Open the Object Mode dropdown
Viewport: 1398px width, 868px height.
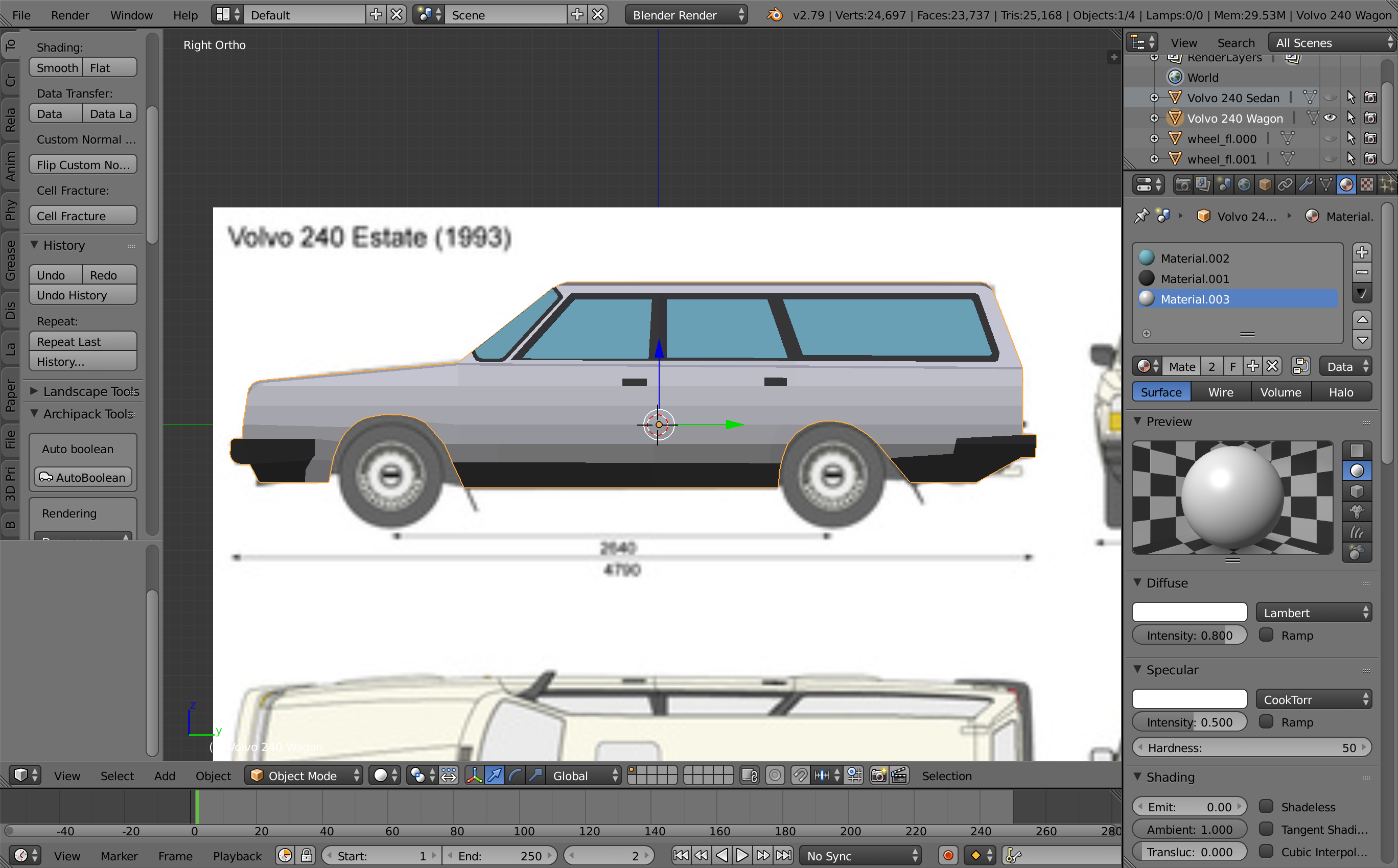(x=304, y=776)
